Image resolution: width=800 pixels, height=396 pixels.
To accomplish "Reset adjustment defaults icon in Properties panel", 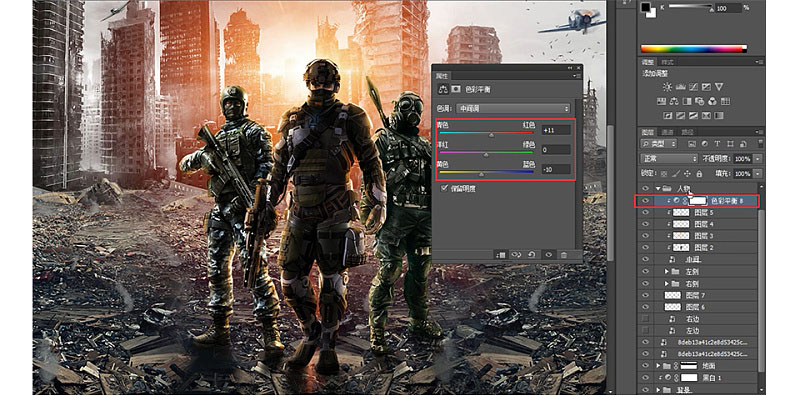I will click(531, 254).
